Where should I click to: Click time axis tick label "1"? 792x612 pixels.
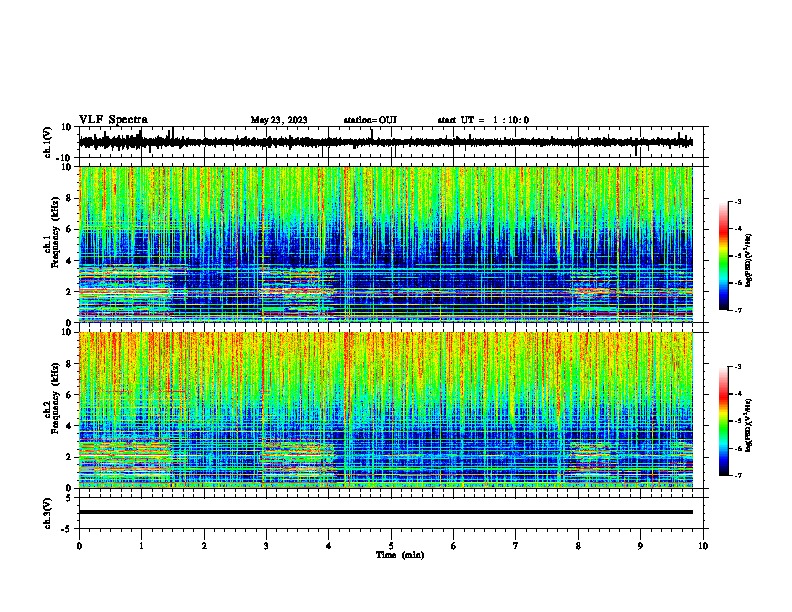click(x=141, y=546)
